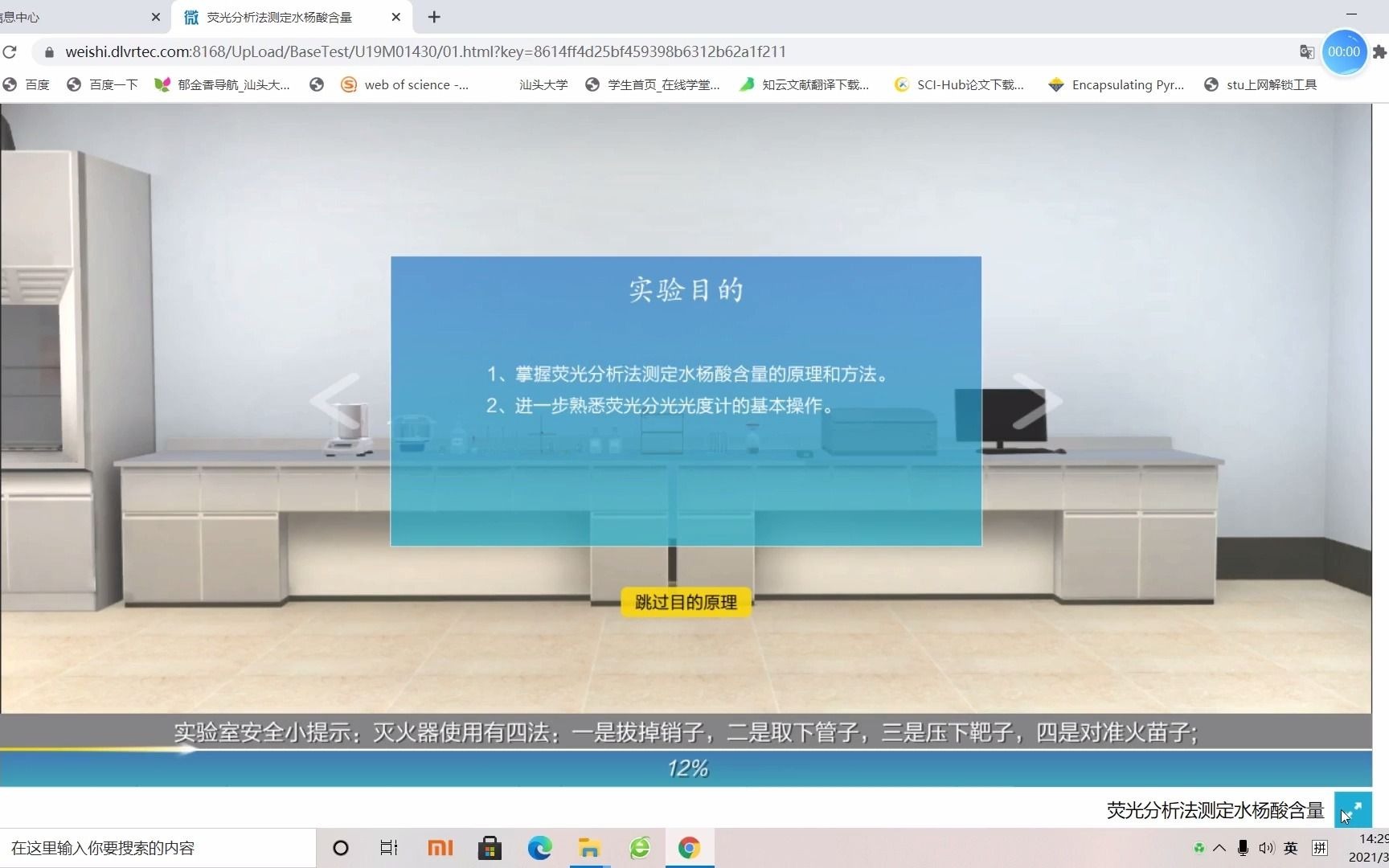Mute the system volume in the tray
Viewport: 1389px width, 868px height.
pos(1268,848)
